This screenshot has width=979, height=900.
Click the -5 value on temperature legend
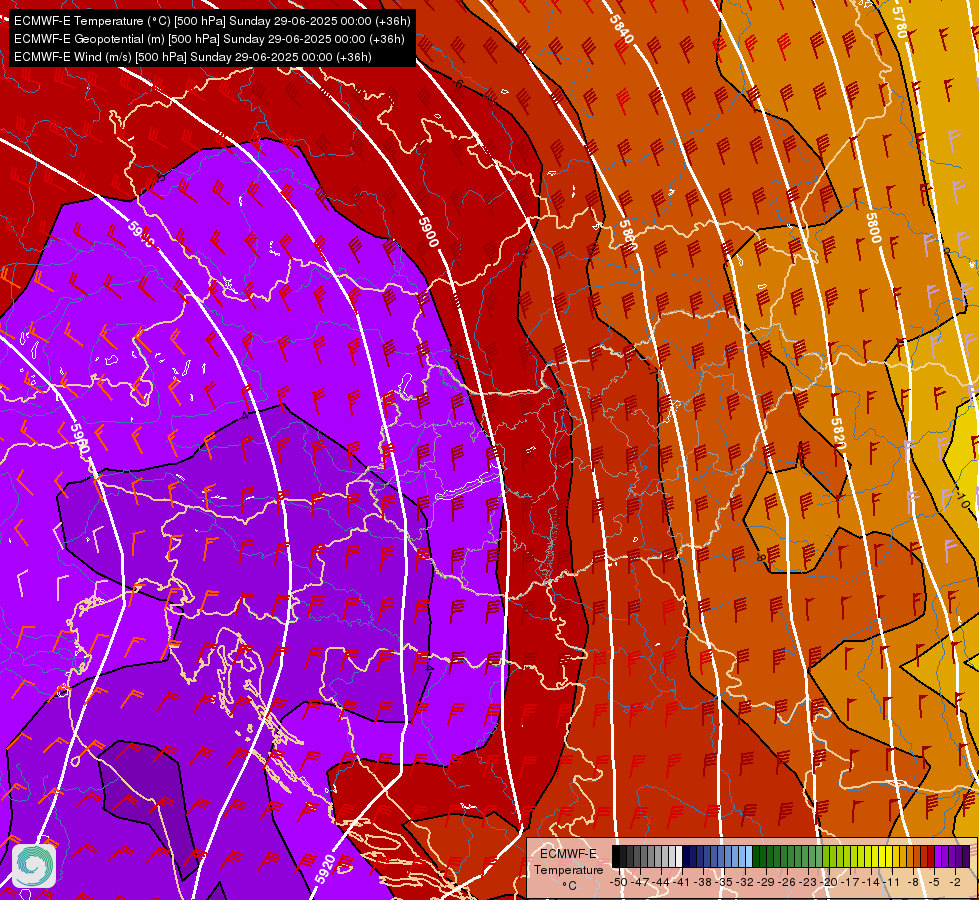click(x=935, y=882)
